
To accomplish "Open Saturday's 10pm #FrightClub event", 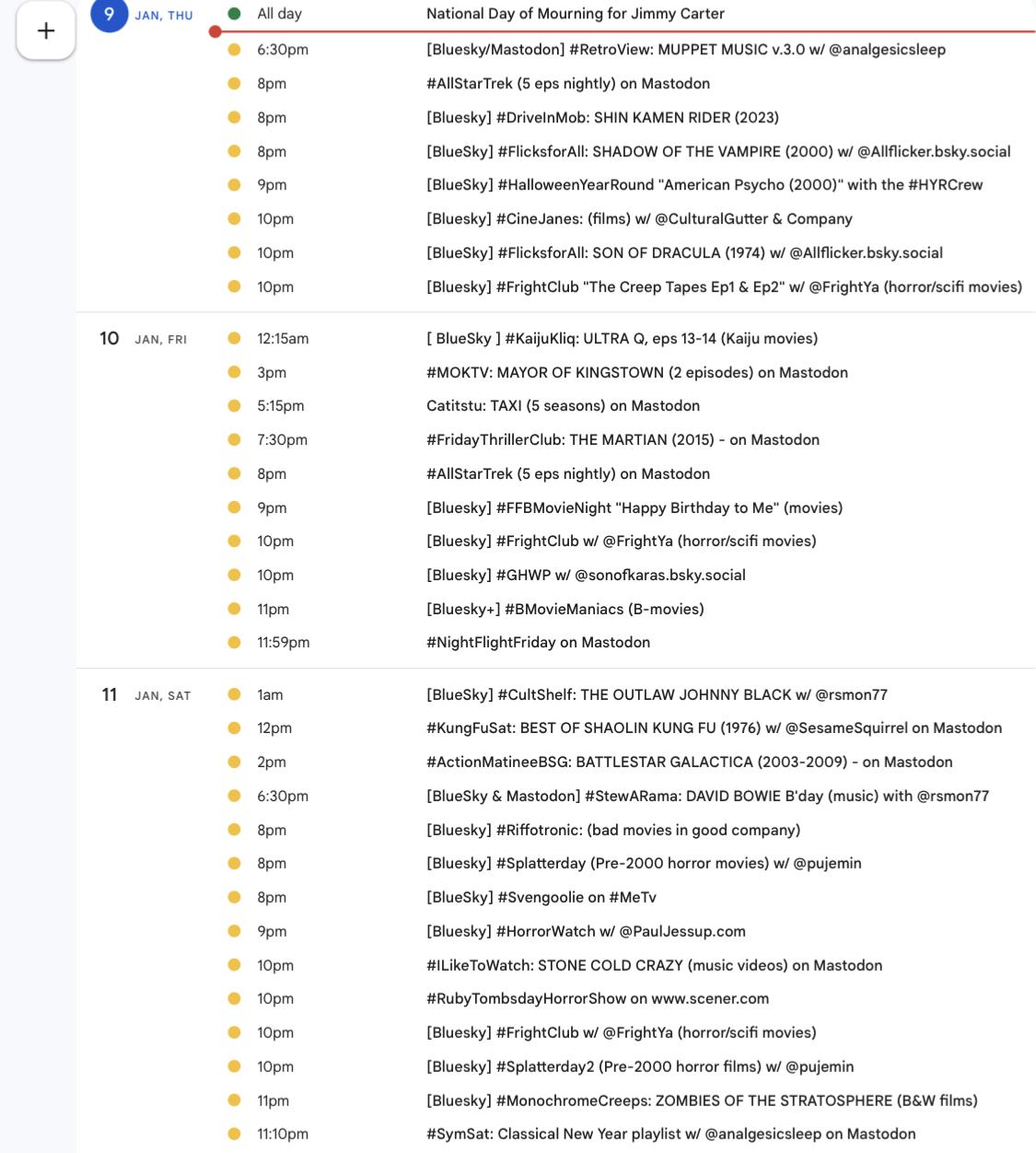I will click(622, 1033).
